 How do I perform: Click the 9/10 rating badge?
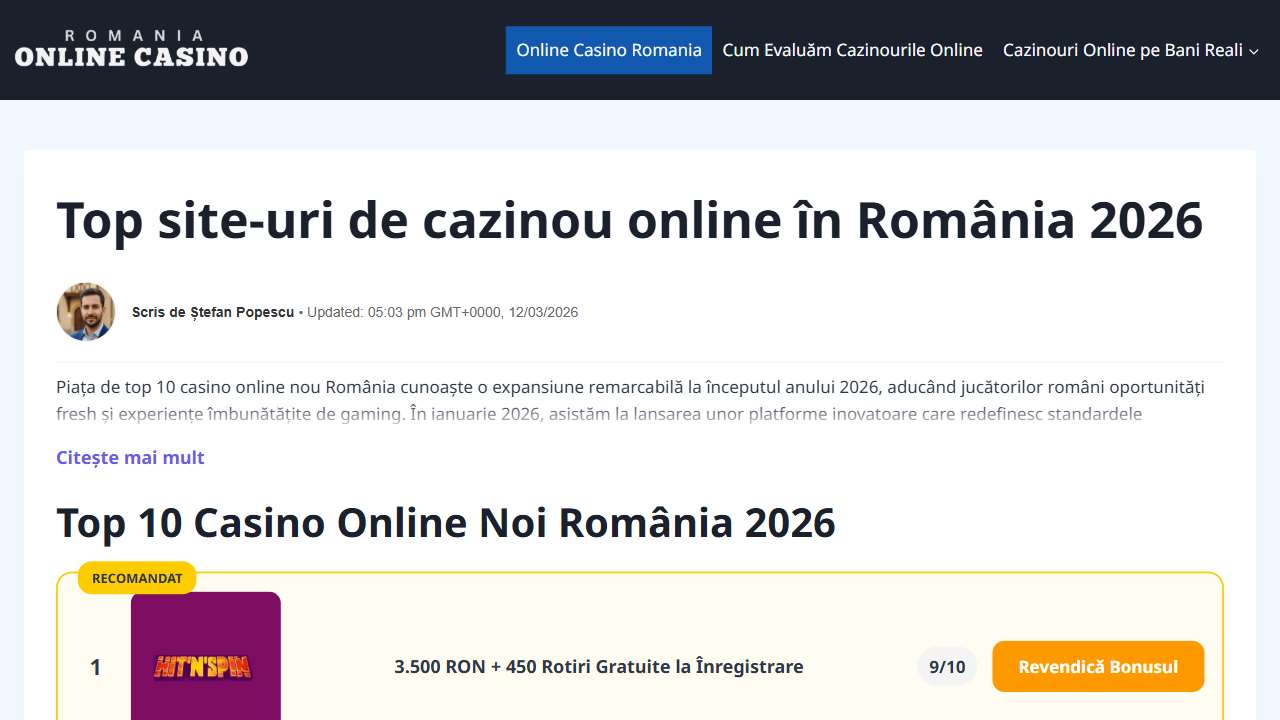tap(946, 667)
